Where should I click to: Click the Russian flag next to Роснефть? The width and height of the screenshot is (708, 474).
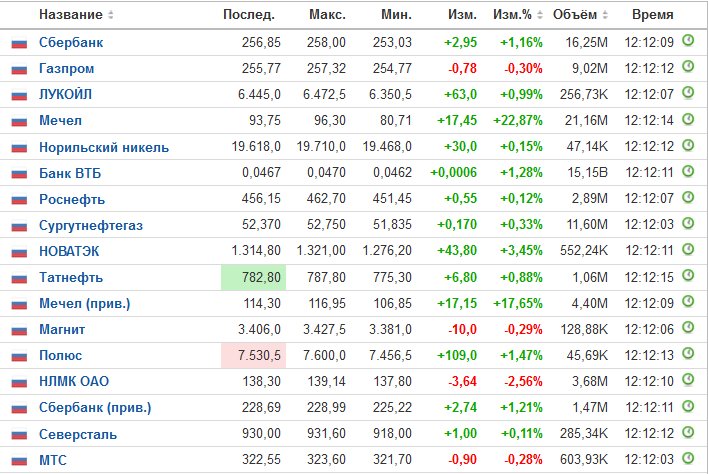click(19, 200)
